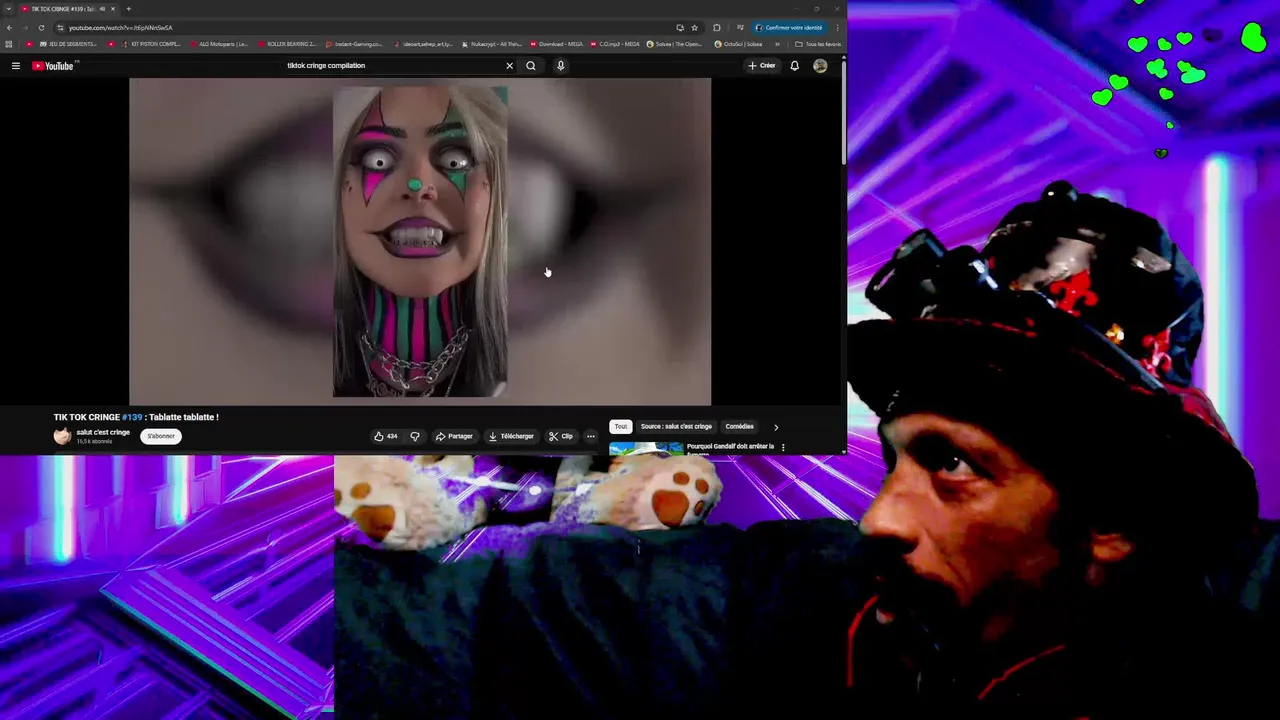Open the salut c'est cringe channel name
Screen dimensions: 1280x720
click(103, 432)
